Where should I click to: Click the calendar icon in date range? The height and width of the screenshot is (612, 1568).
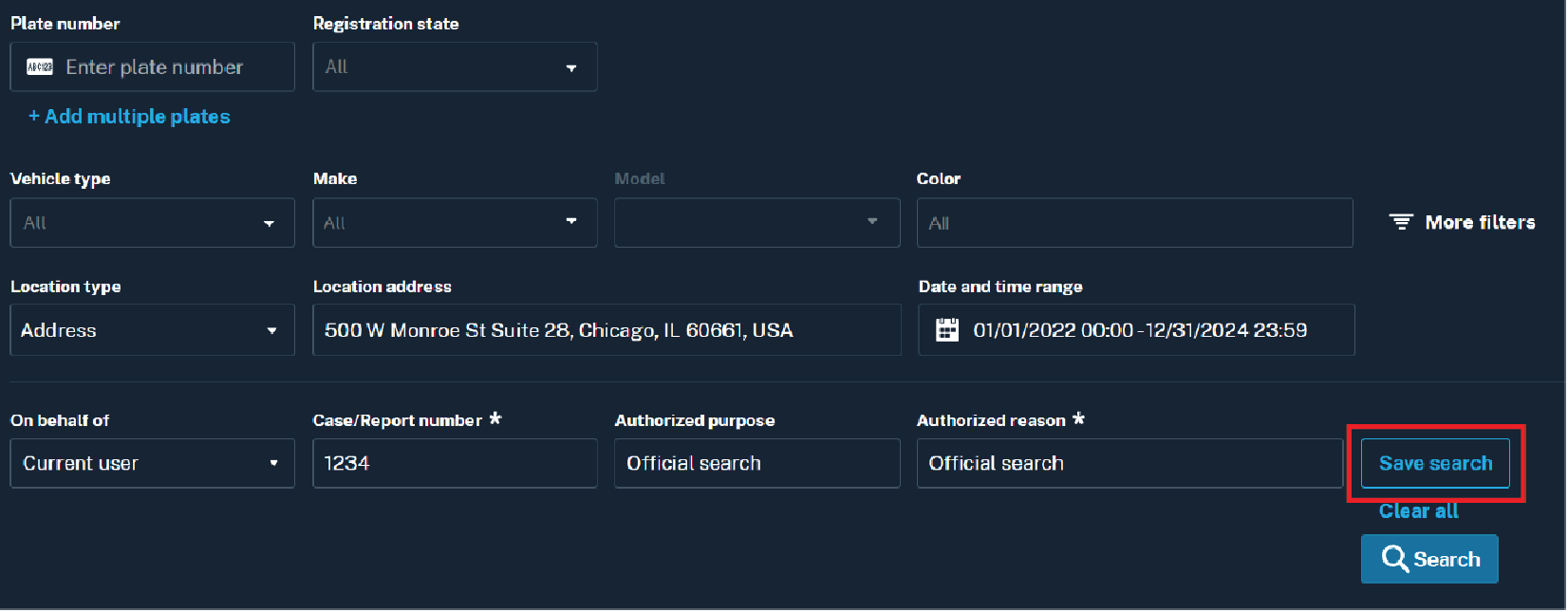(x=946, y=330)
